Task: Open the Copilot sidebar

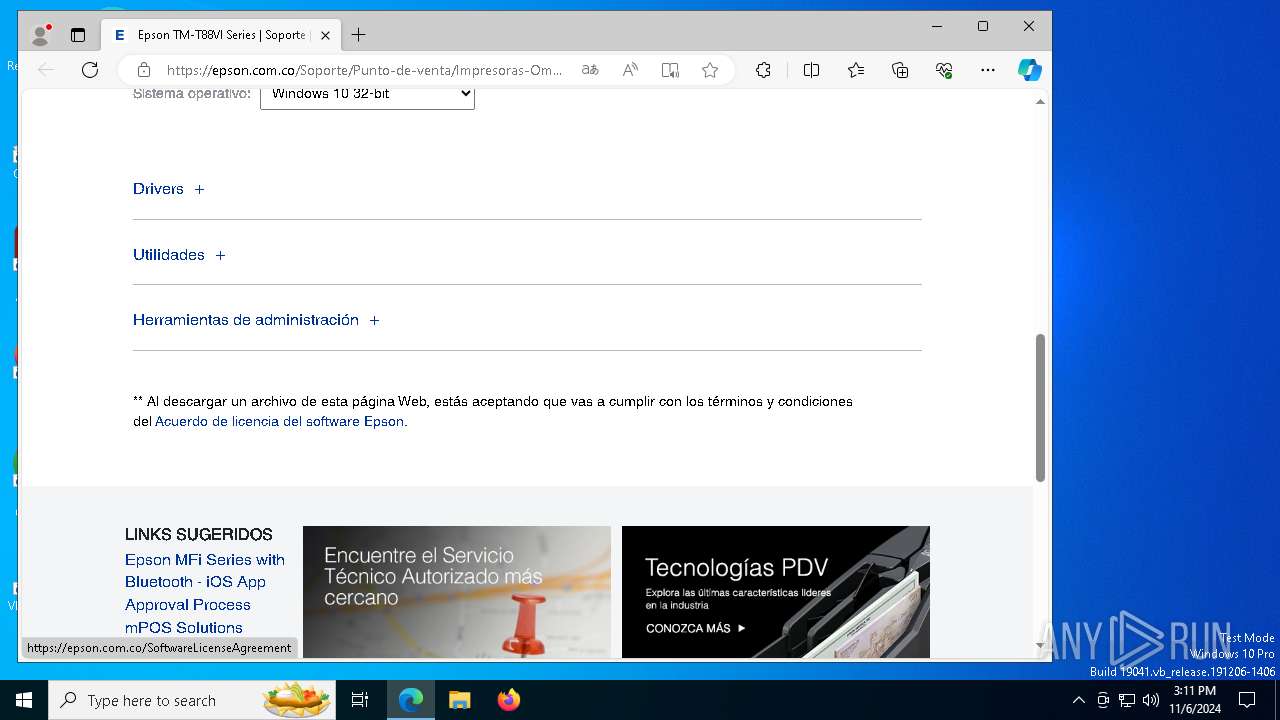Action: pyautogui.click(x=1030, y=70)
